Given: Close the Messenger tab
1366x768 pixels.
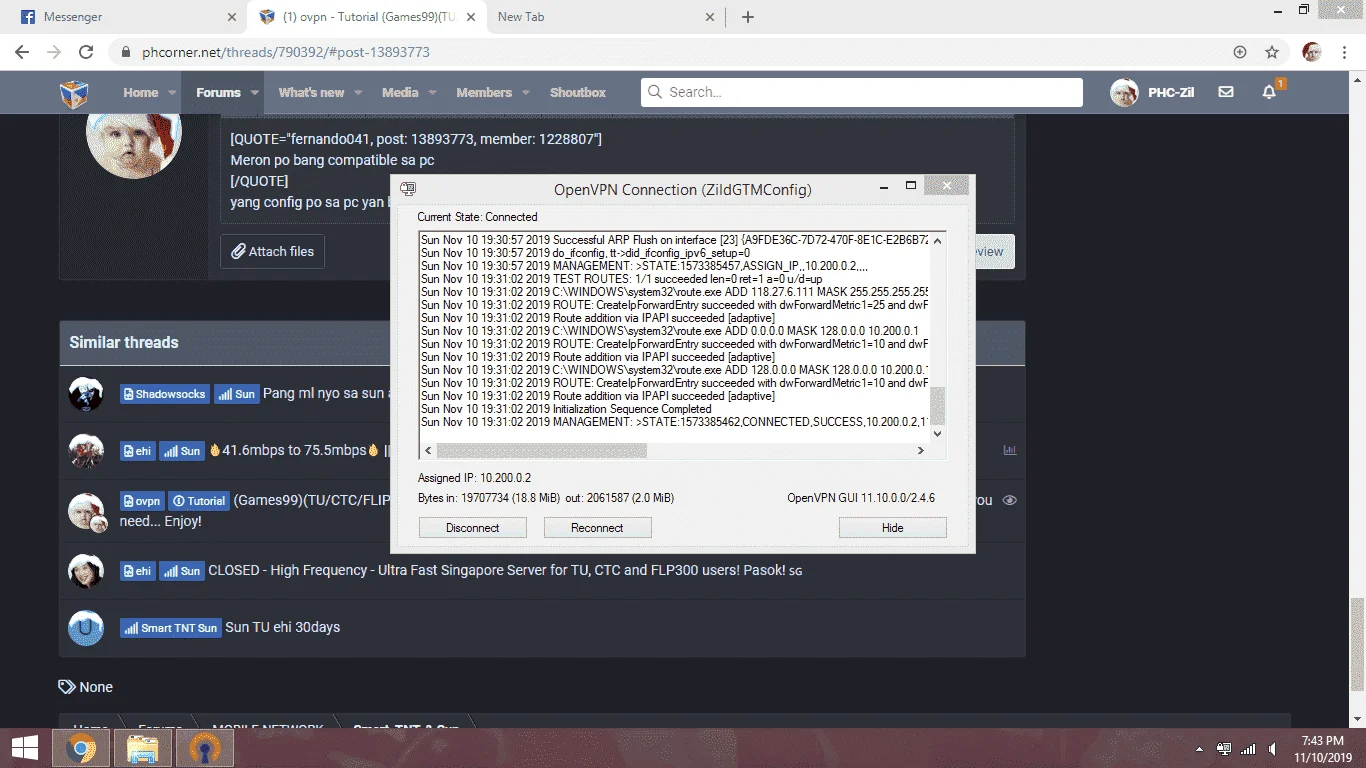Looking at the screenshot, I should click(231, 17).
